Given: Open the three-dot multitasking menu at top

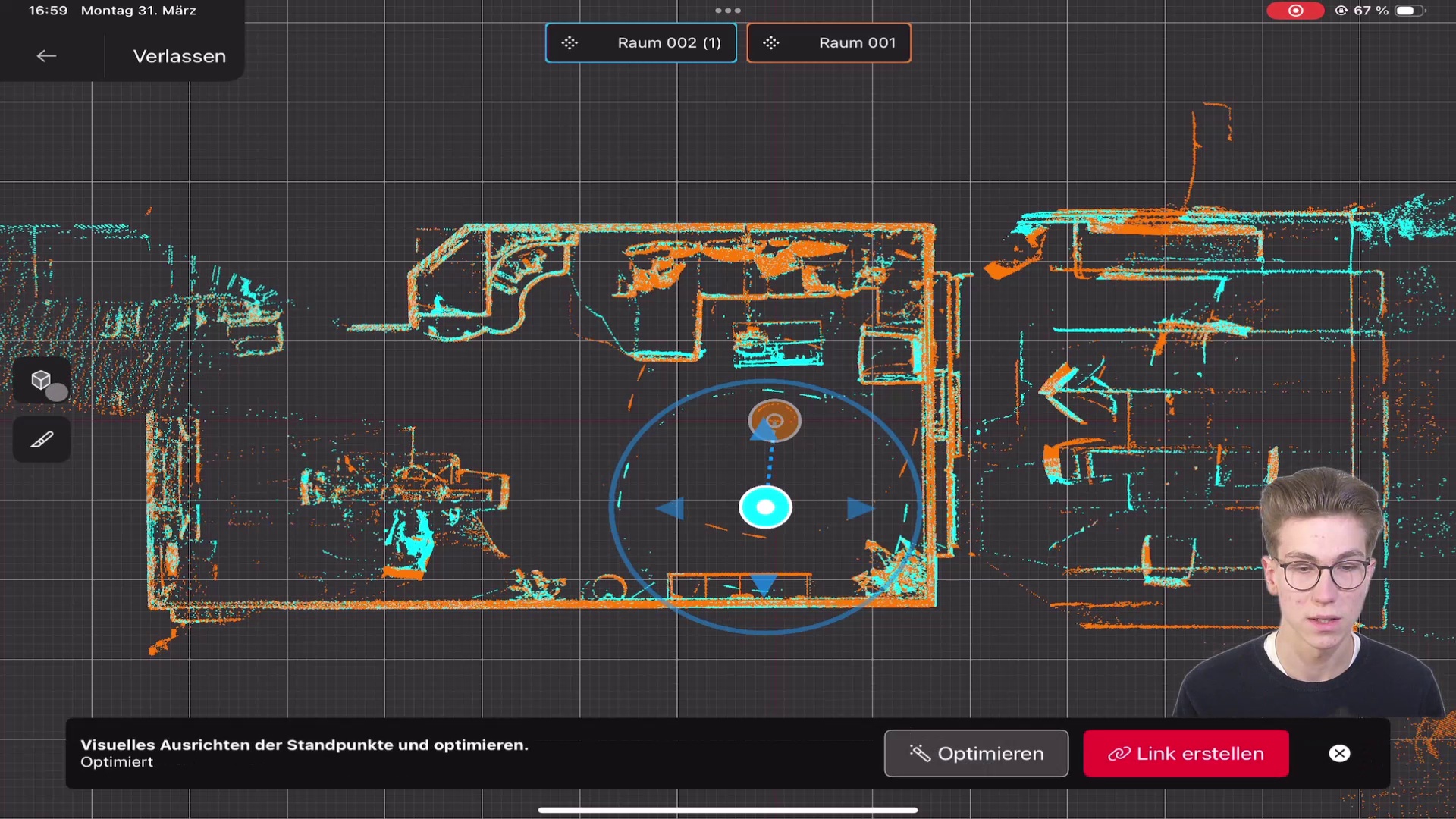Looking at the screenshot, I should 728,11.
